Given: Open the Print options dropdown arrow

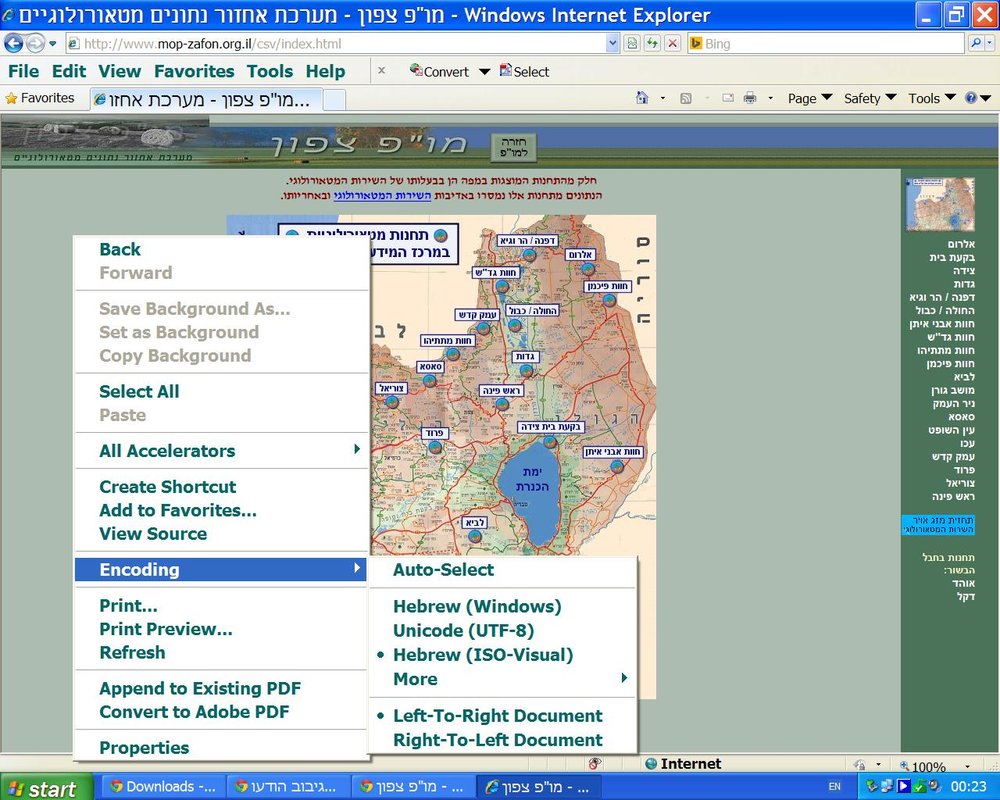Looking at the screenshot, I should pos(770,98).
